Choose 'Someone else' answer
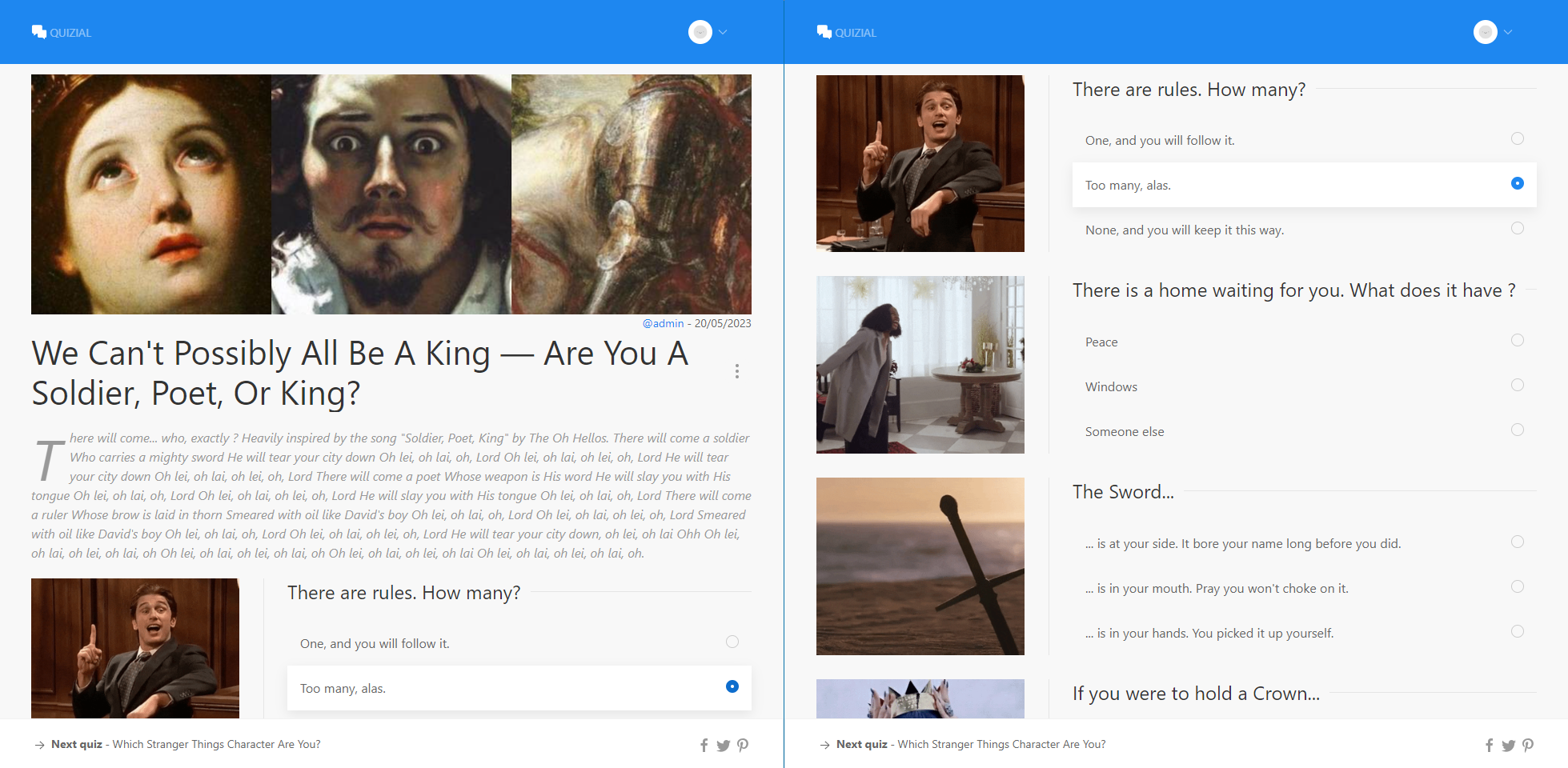Viewport: 1568px width, 768px height. [x=1305, y=431]
